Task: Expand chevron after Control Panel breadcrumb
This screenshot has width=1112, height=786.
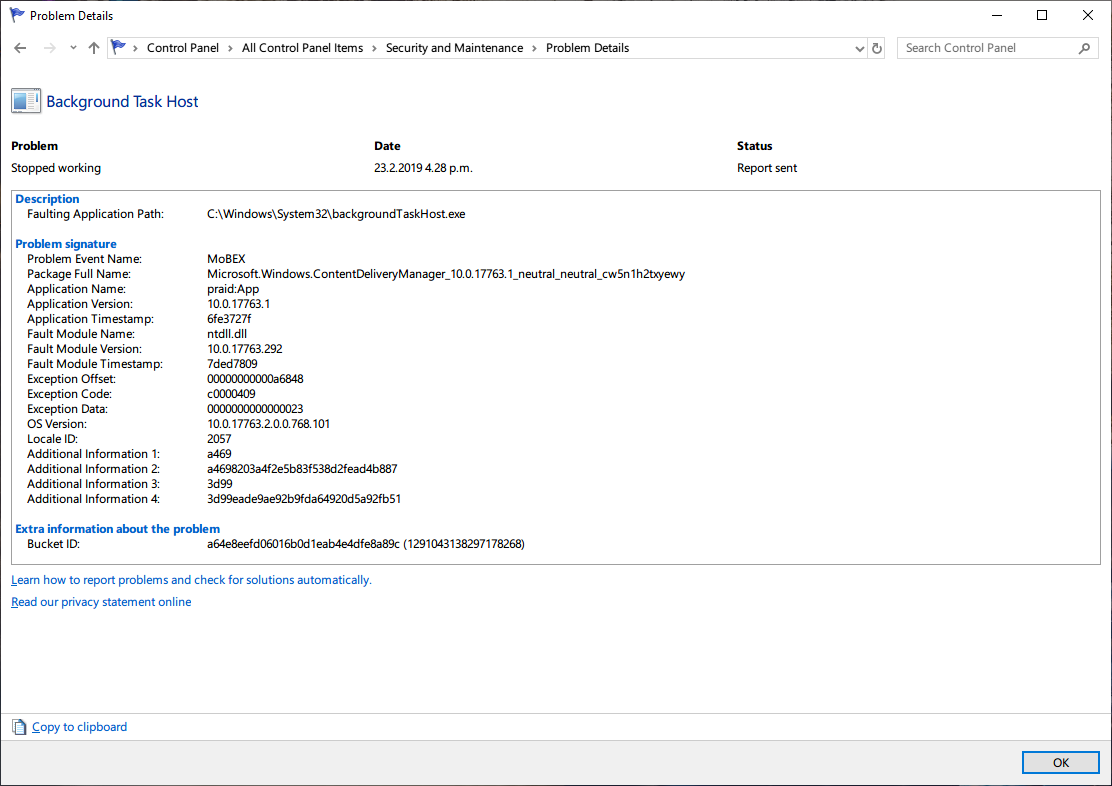Action: pyautogui.click(x=230, y=48)
